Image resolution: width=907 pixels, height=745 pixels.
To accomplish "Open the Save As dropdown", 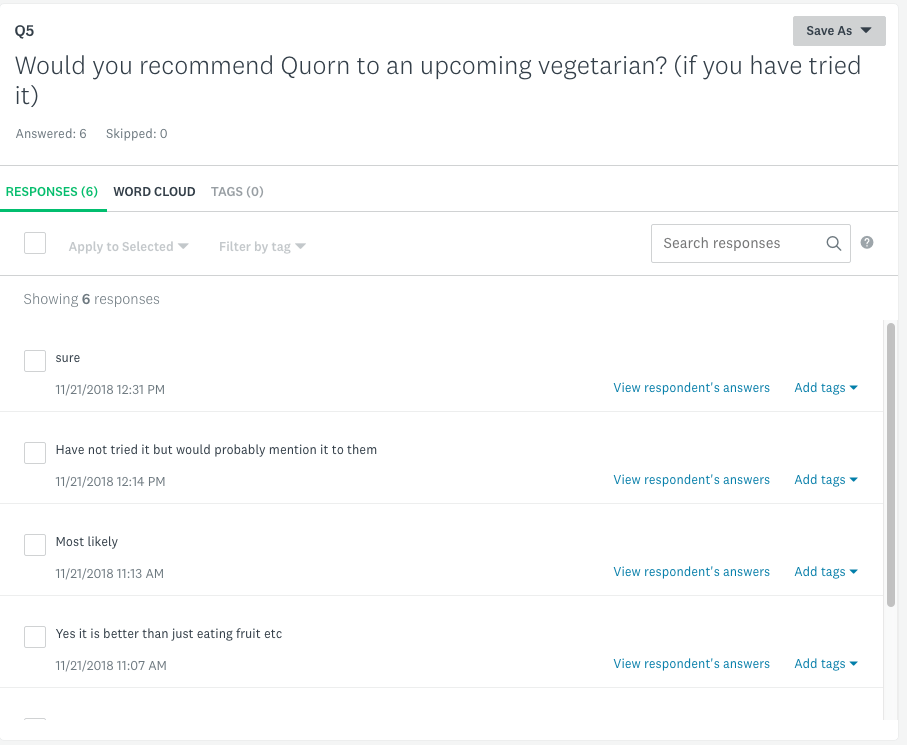I will pos(838,31).
